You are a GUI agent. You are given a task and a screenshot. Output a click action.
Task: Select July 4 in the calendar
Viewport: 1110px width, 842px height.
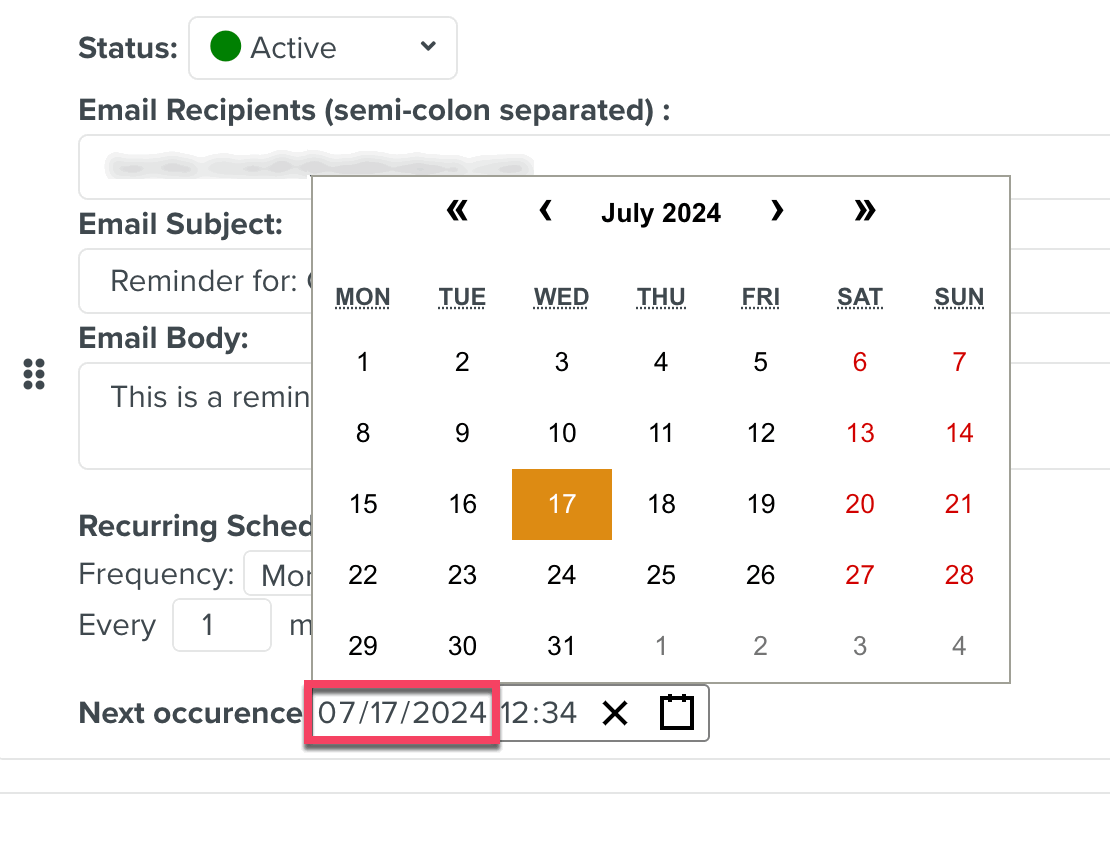[660, 362]
